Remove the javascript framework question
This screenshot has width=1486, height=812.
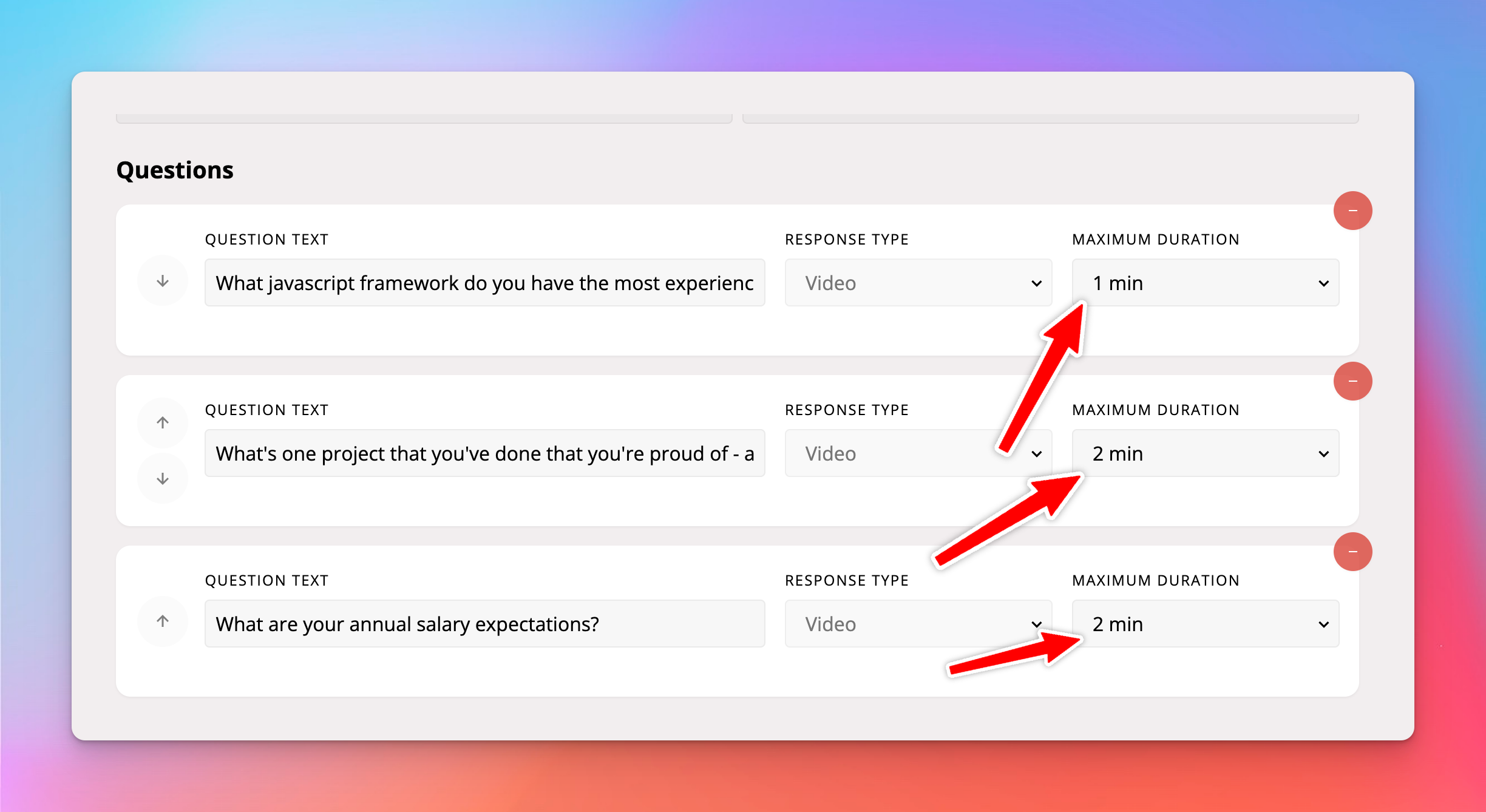pyautogui.click(x=1352, y=211)
